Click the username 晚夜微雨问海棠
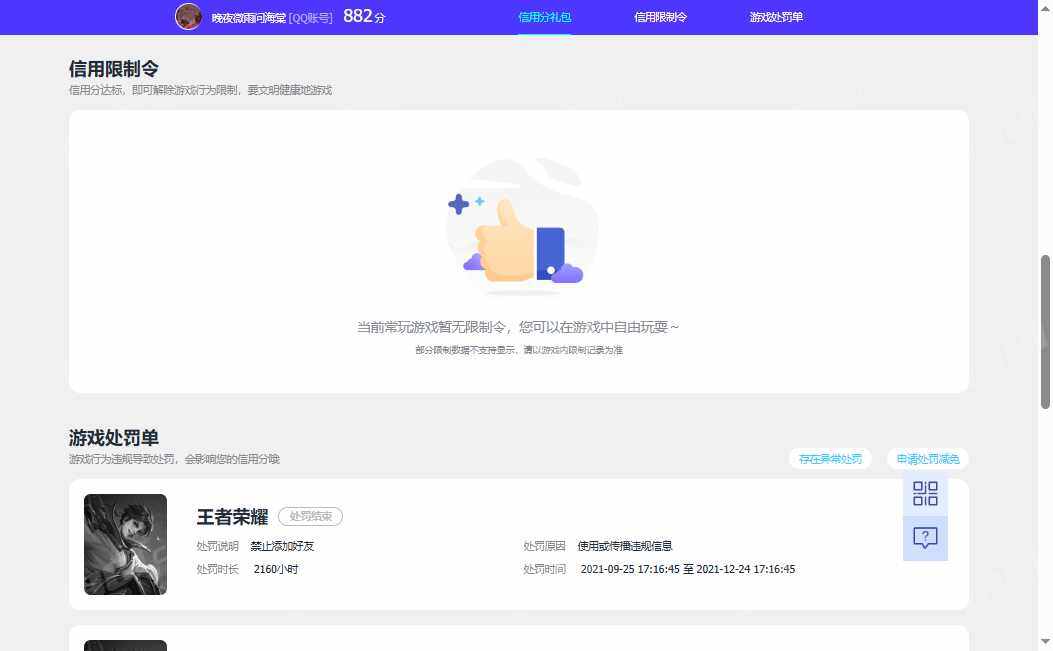This screenshot has height=651, width=1053. (x=248, y=18)
